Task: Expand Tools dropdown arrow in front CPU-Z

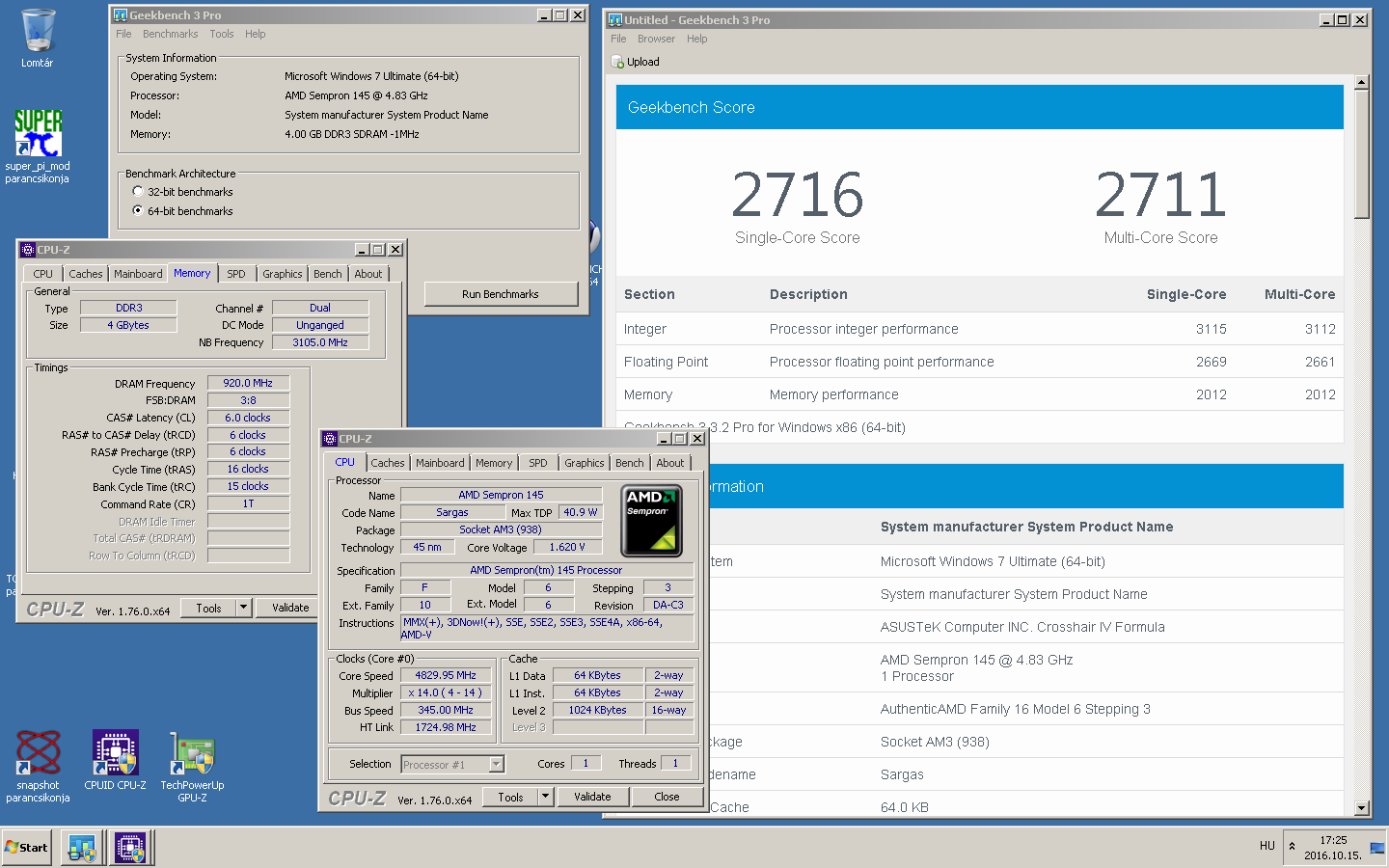Action: (545, 797)
